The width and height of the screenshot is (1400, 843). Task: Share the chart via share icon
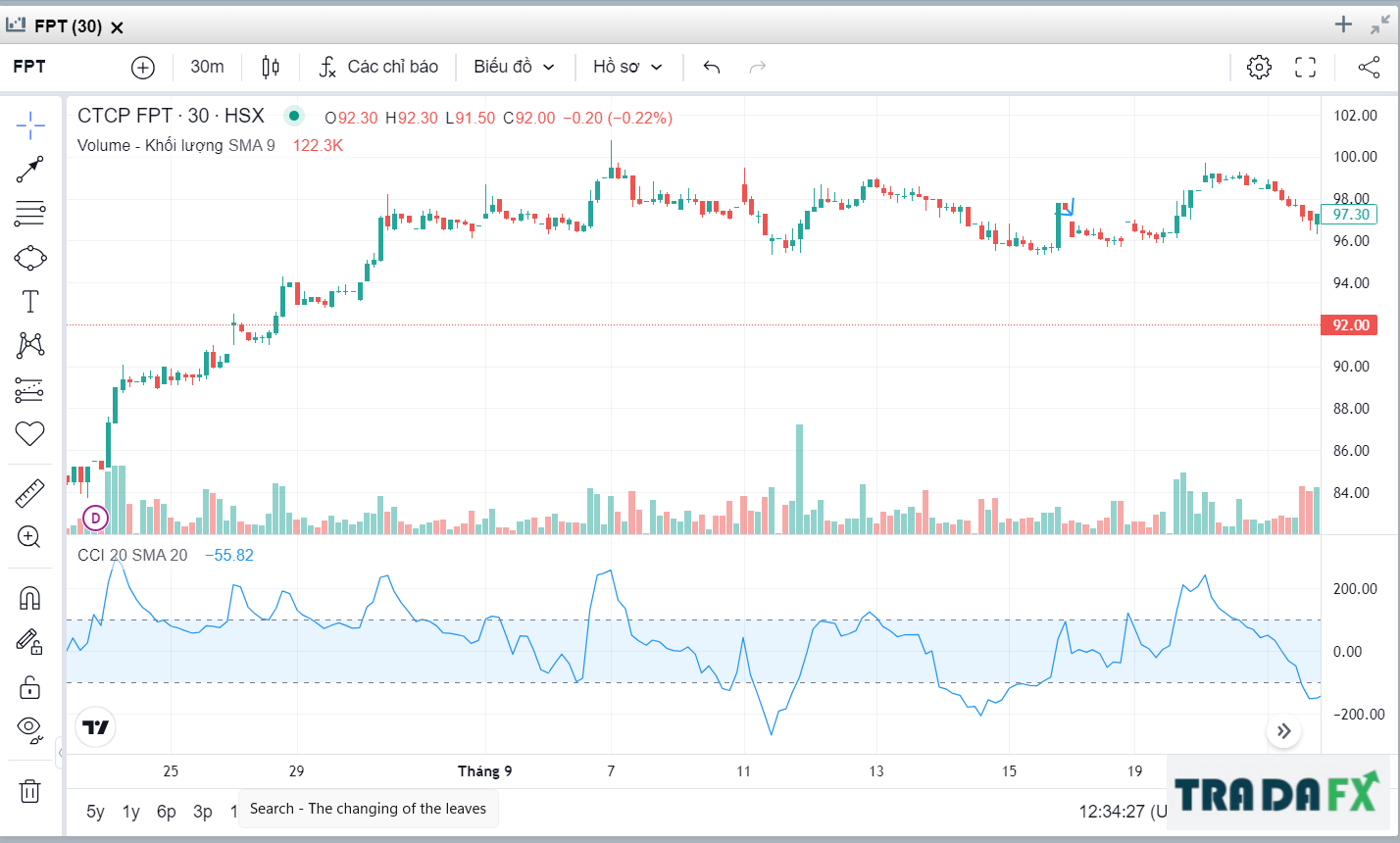coord(1369,67)
